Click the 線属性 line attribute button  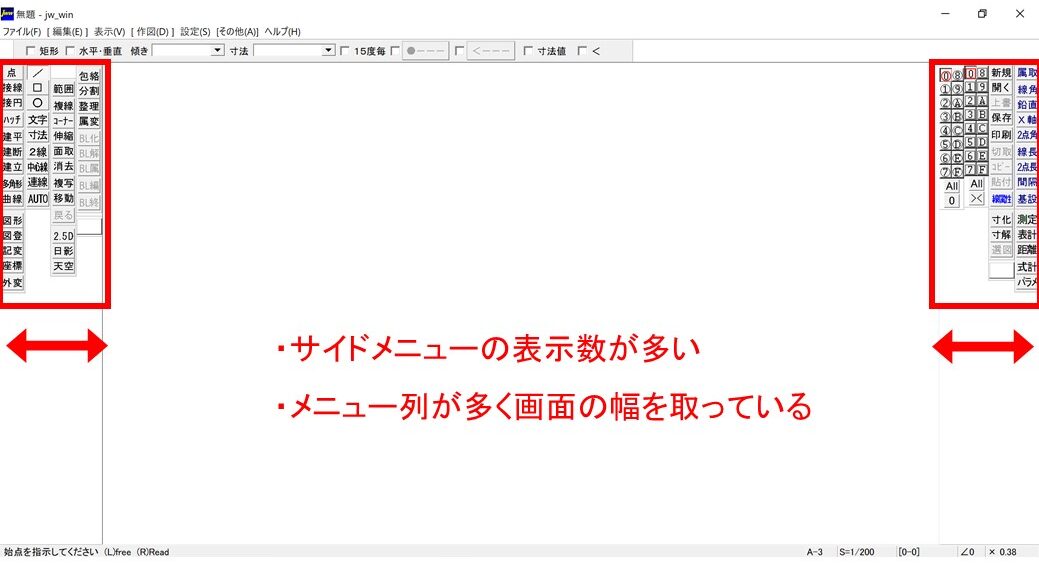[1001, 199]
